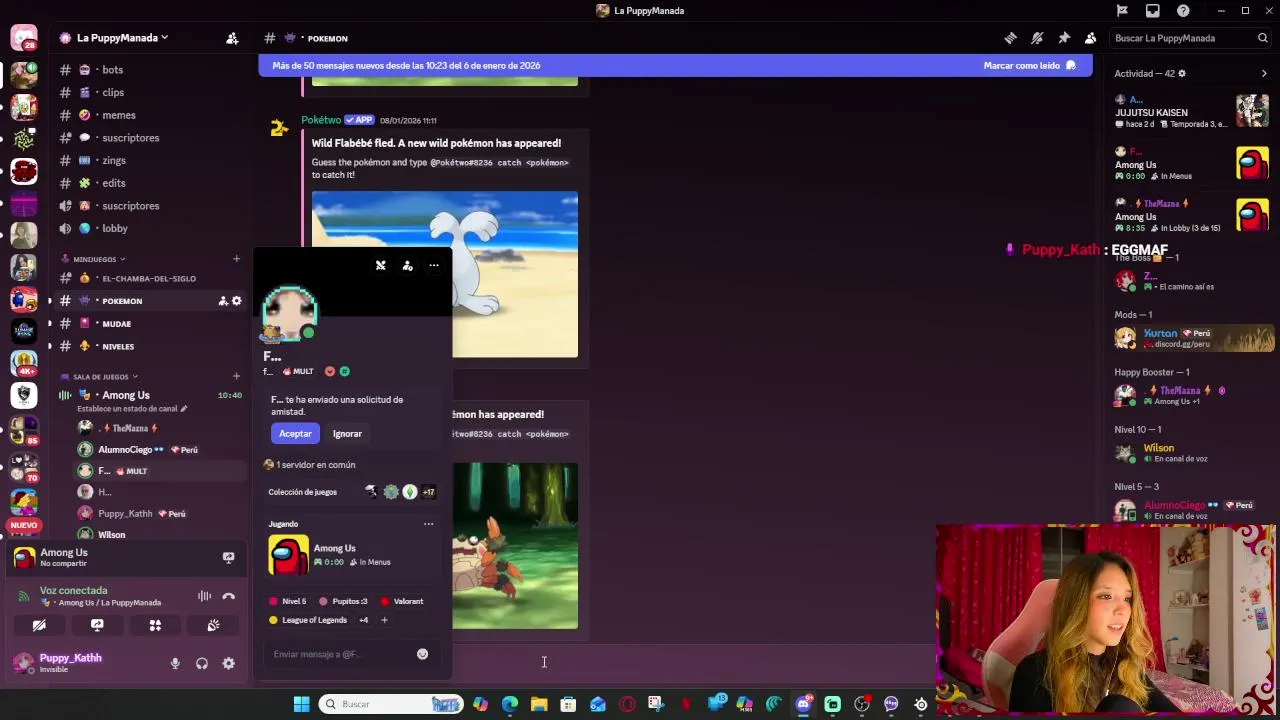The height and width of the screenshot is (720, 1280).
Task: Open File Explorer from taskbar
Action: coord(539,704)
